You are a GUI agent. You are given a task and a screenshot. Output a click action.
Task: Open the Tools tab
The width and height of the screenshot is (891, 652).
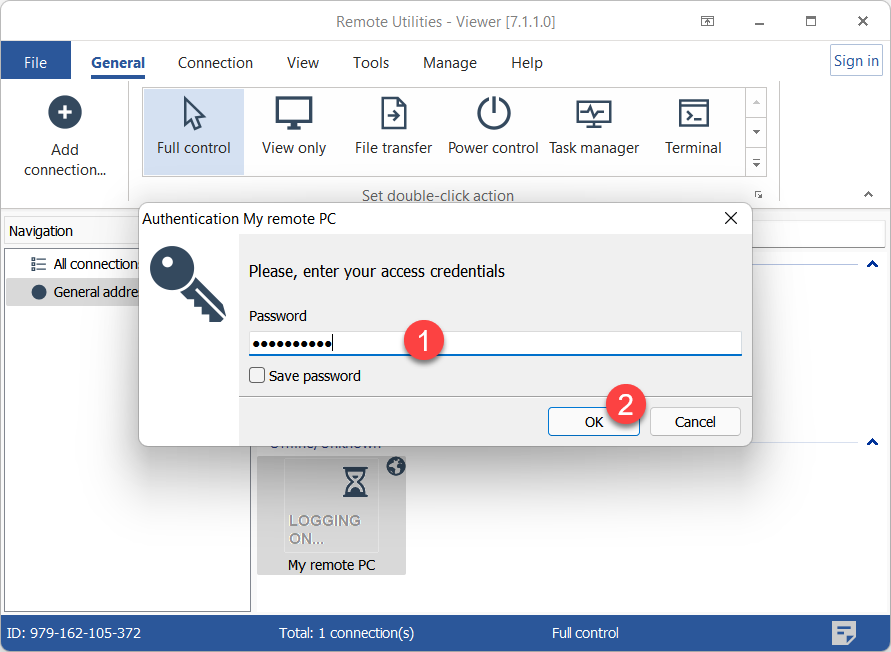coord(370,62)
